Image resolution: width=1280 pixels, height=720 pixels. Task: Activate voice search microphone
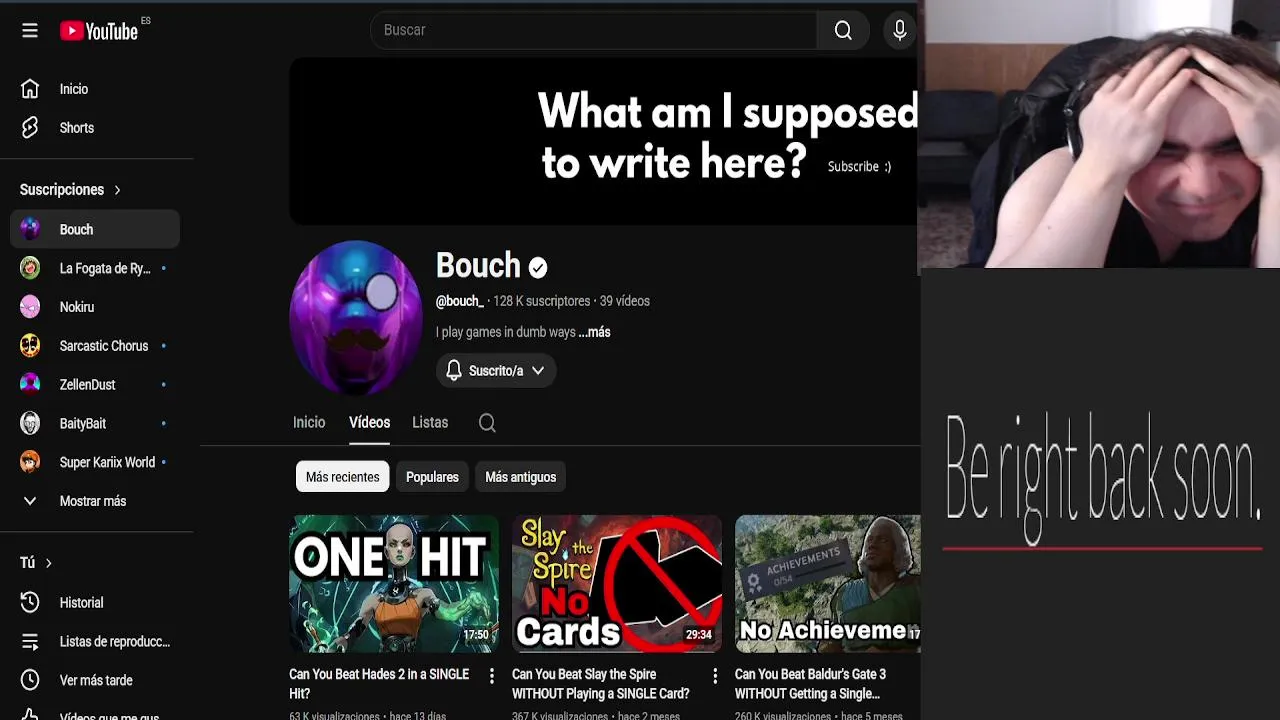coord(900,30)
